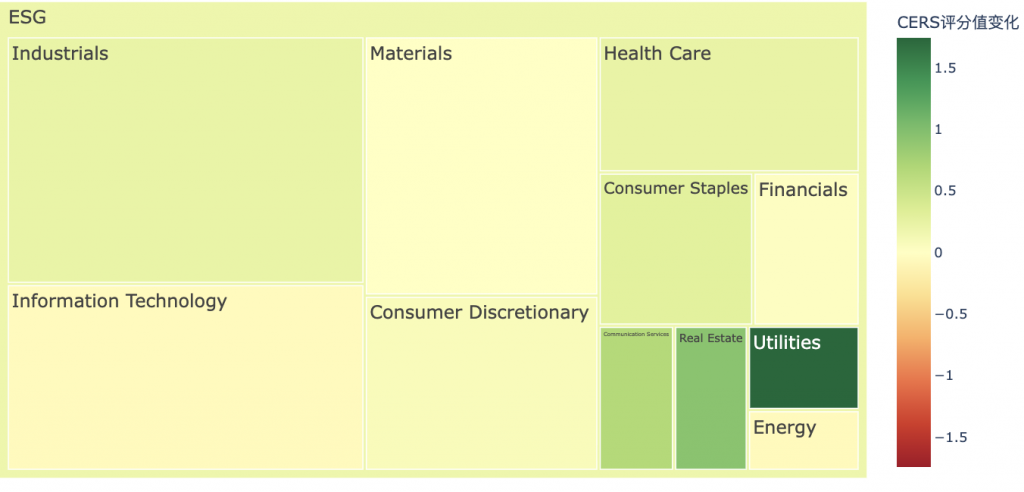1024x492 pixels.
Task: Click the Information Technology tile
Action: (x=185, y=377)
